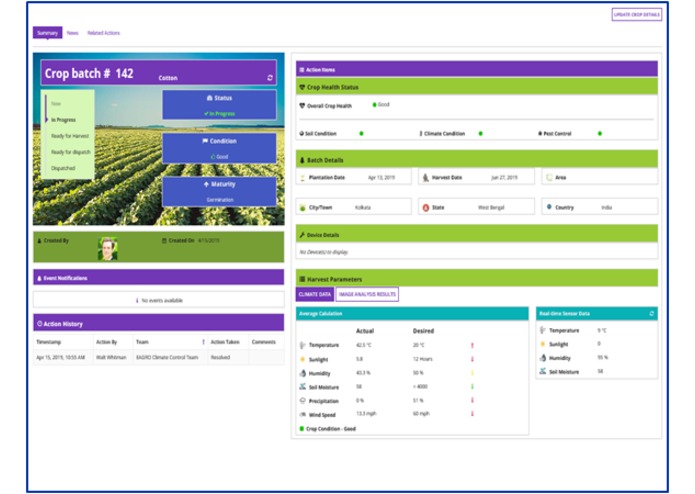695x494 pixels.
Task: Click the Precipitation icon
Action: pyautogui.click(x=302, y=401)
